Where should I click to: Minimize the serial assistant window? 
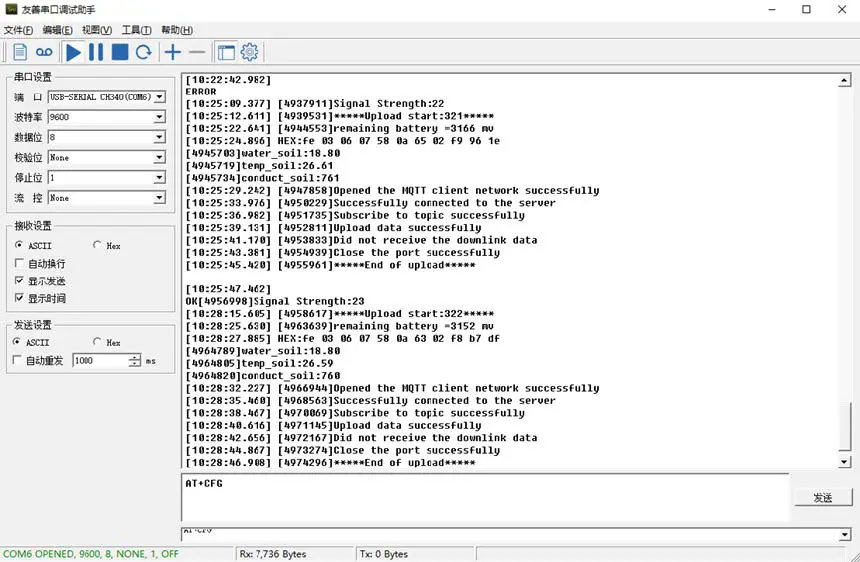(x=772, y=9)
